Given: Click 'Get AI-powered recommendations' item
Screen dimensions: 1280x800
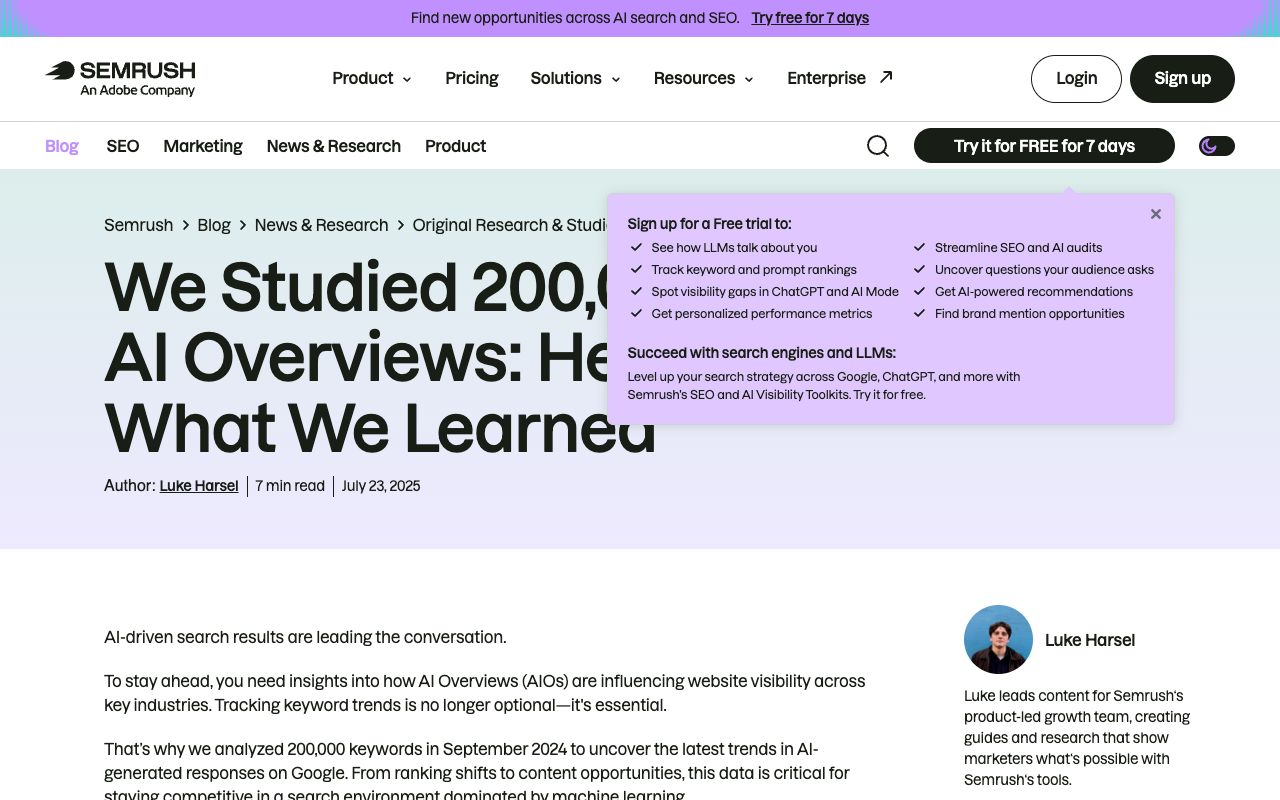Looking at the screenshot, I should coord(1034,292).
